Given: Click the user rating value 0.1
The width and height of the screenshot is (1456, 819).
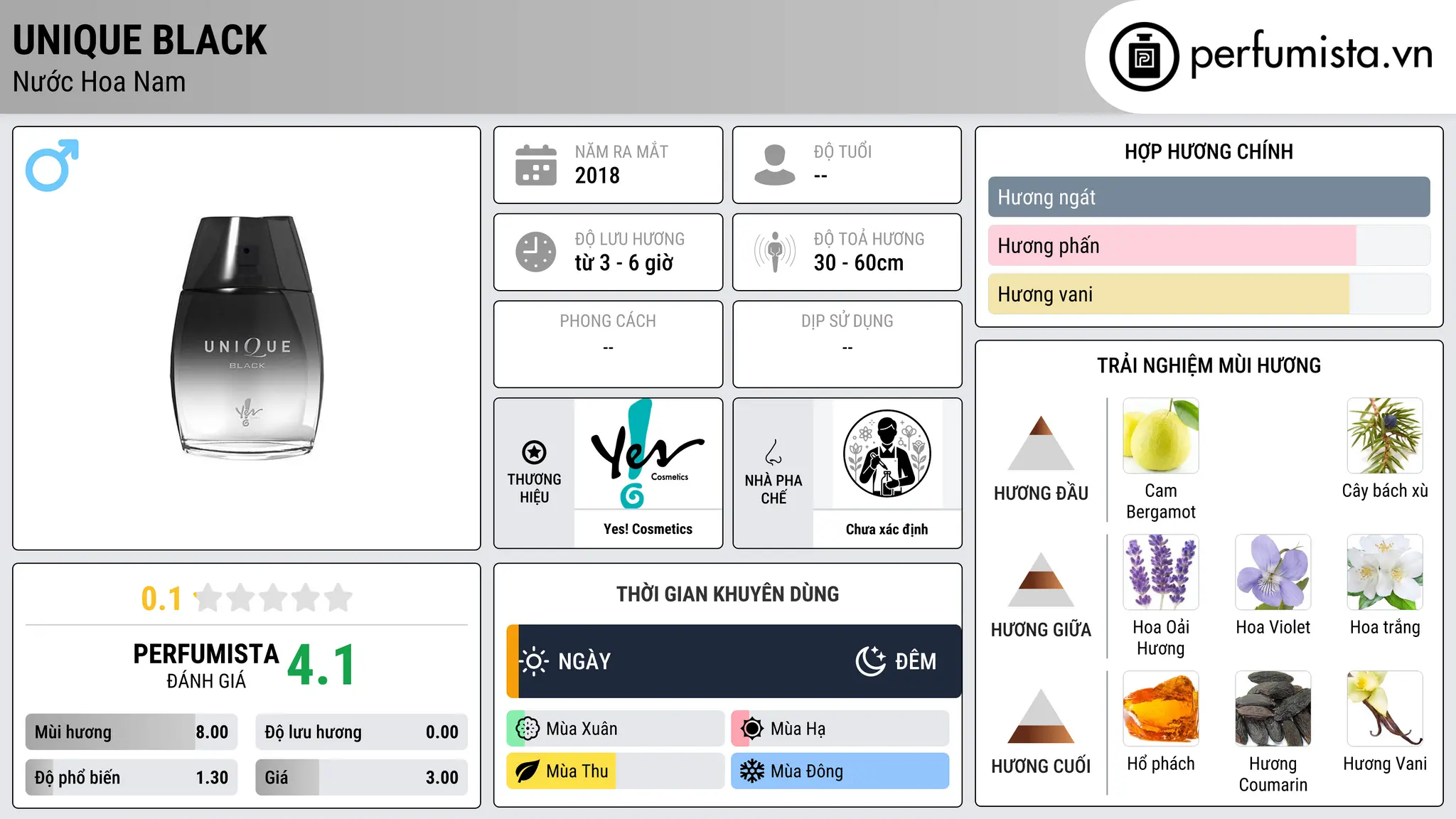Looking at the screenshot, I should tap(161, 599).
